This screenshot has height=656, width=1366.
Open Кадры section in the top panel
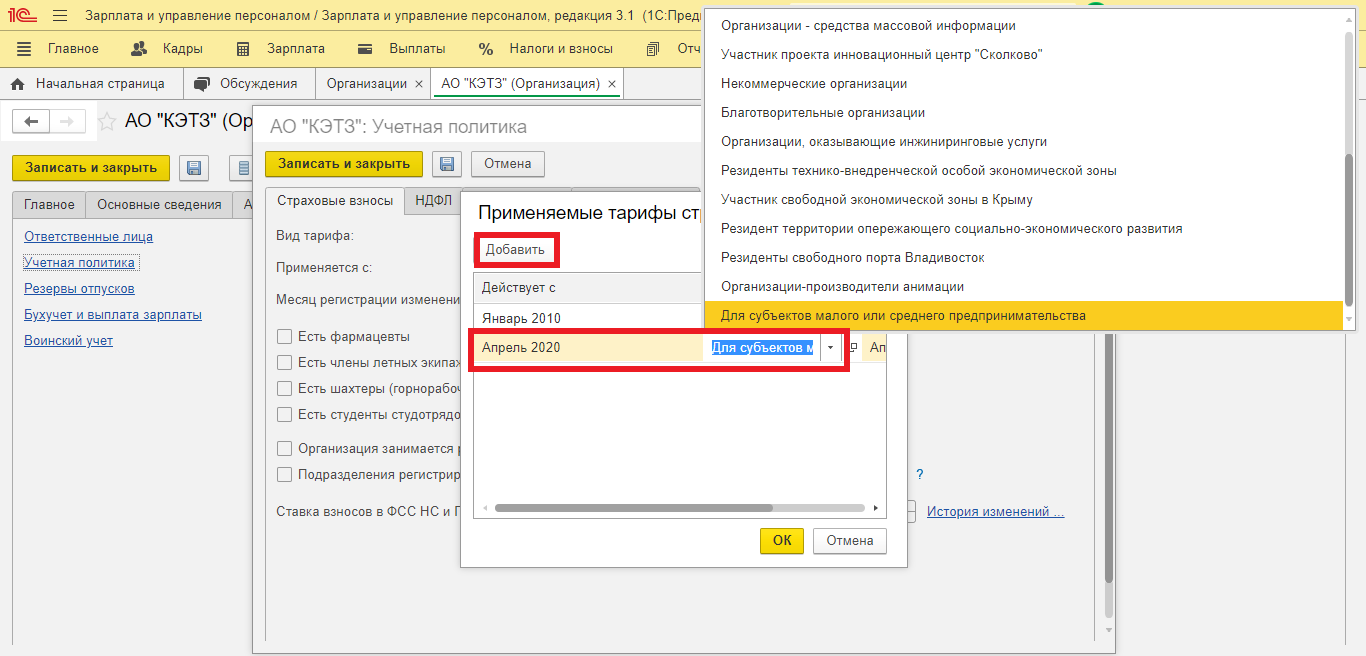tap(167, 48)
